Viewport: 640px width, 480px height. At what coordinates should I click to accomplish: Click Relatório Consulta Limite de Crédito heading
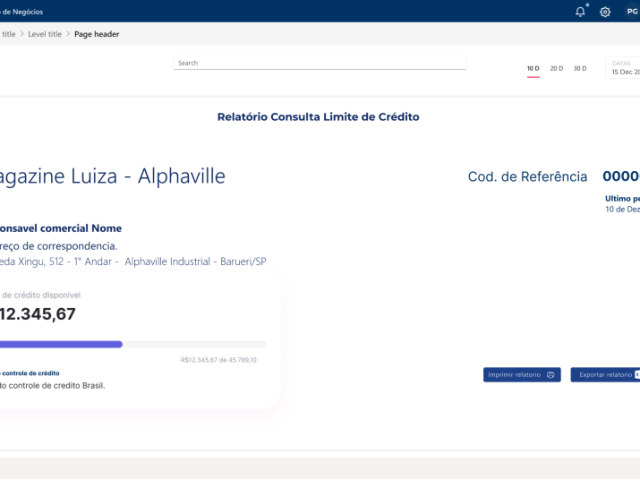tap(318, 117)
